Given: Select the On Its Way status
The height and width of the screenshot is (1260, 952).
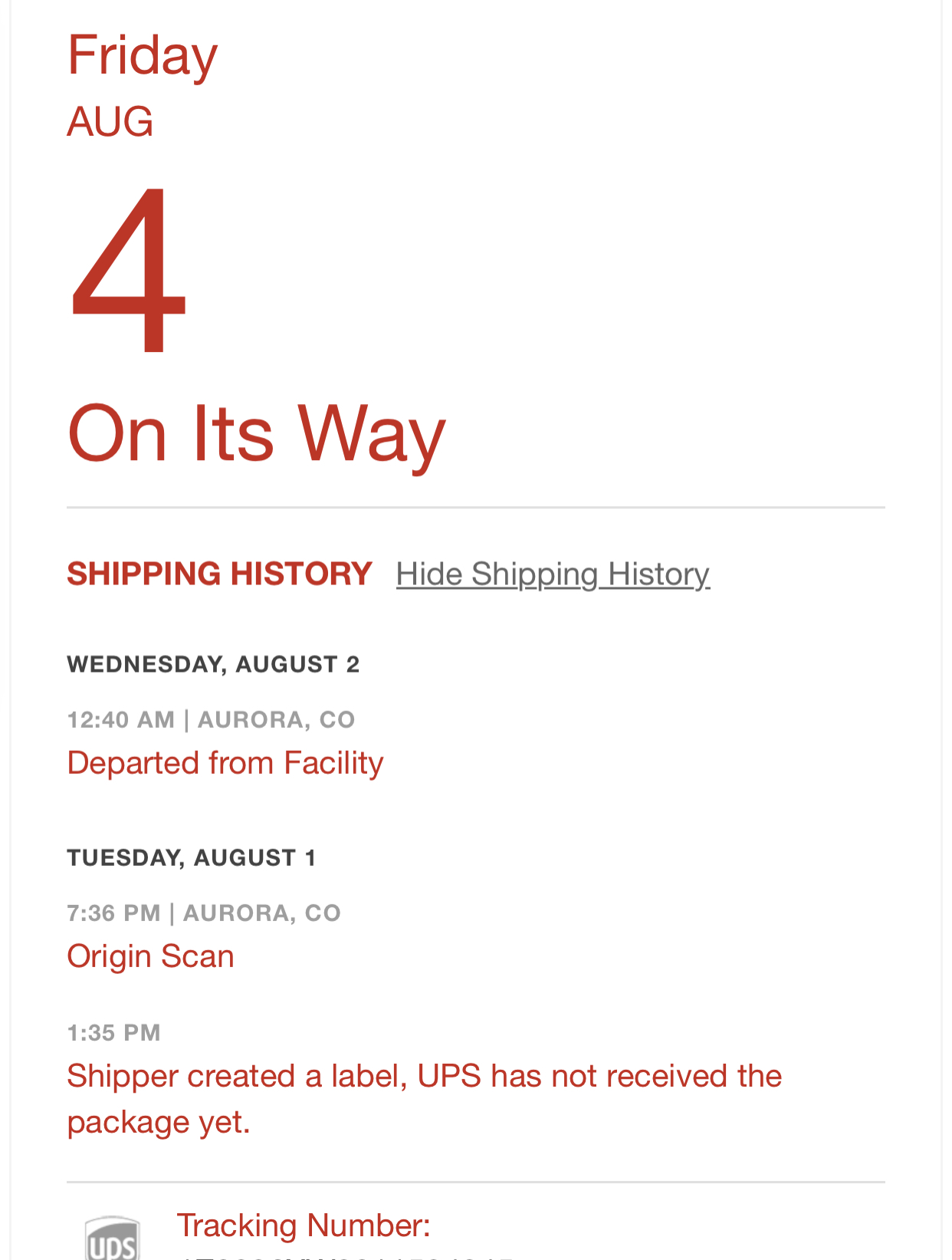Looking at the screenshot, I should pos(257,433).
